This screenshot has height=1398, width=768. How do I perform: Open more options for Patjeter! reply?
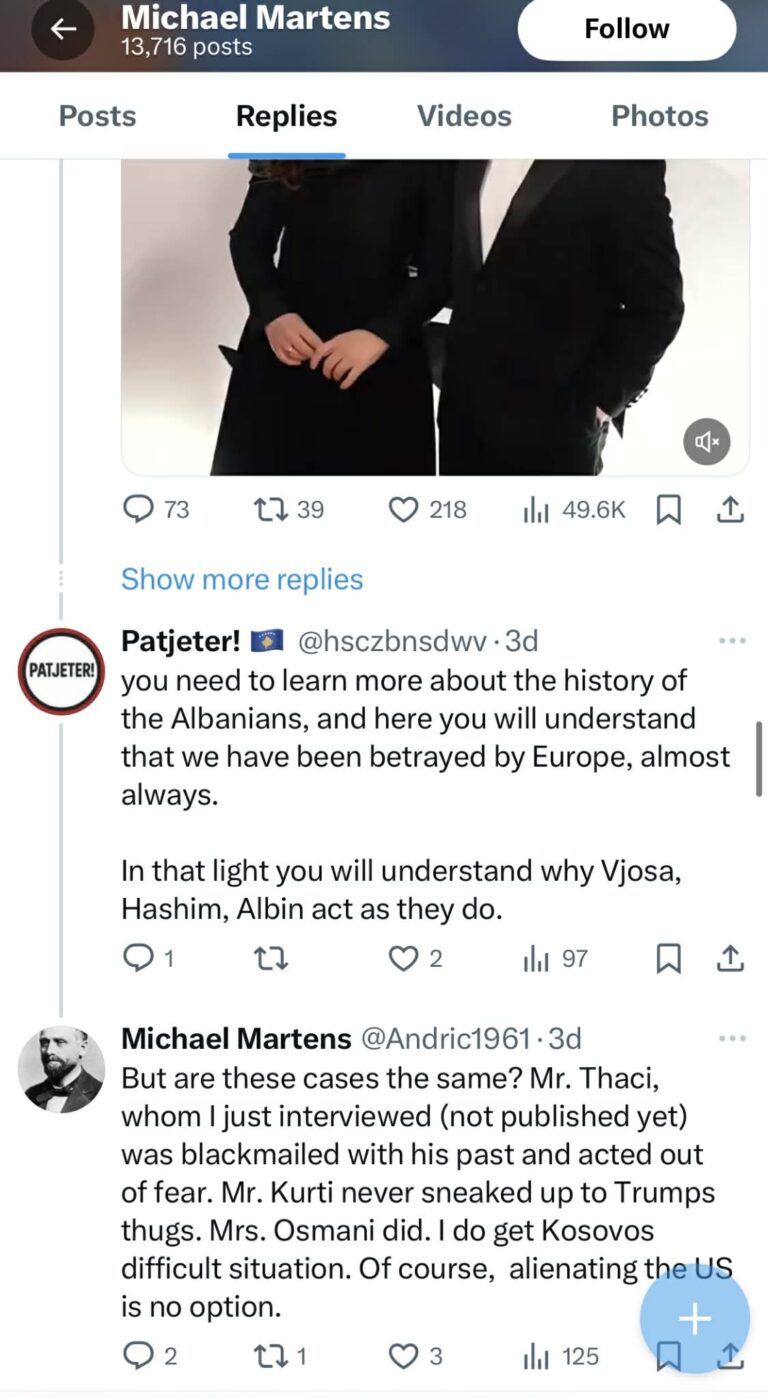pyautogui.click(x=732, y=641)
